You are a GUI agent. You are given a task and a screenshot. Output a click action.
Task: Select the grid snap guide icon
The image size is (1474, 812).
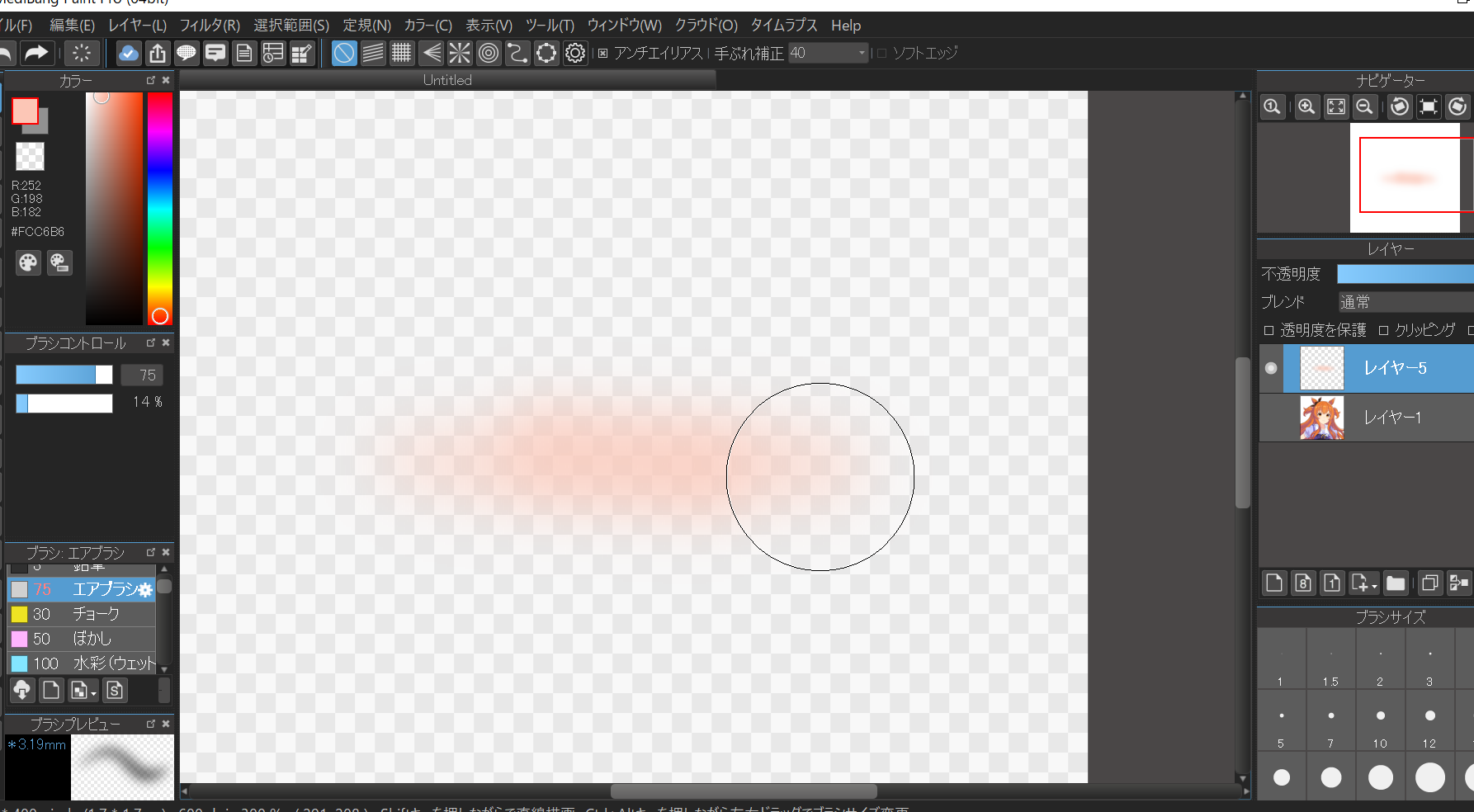[x=401, y=54]
